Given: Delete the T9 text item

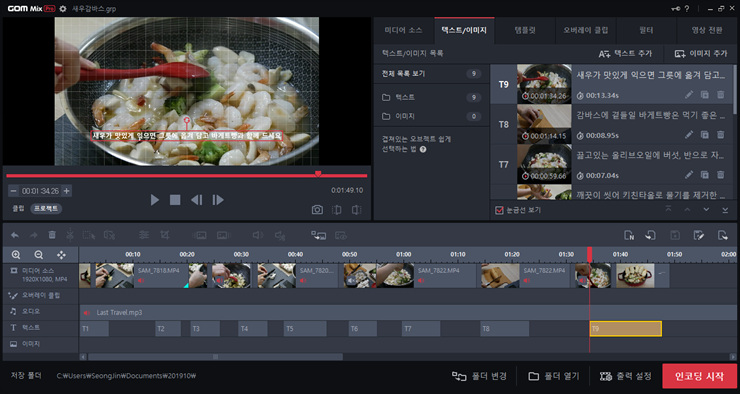Looking at the screenshot, I should pyautogui.click(x=721, y=95).
